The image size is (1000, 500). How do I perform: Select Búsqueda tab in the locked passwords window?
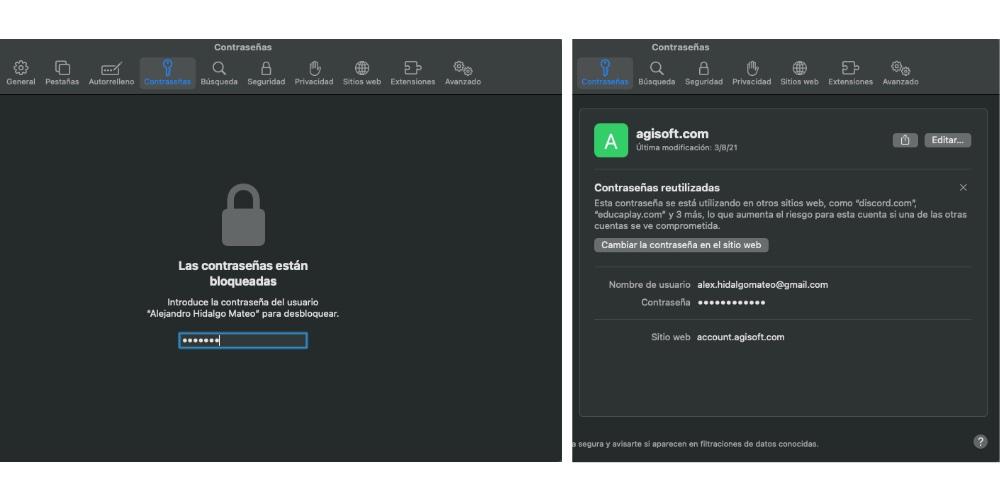pos(218,72)
